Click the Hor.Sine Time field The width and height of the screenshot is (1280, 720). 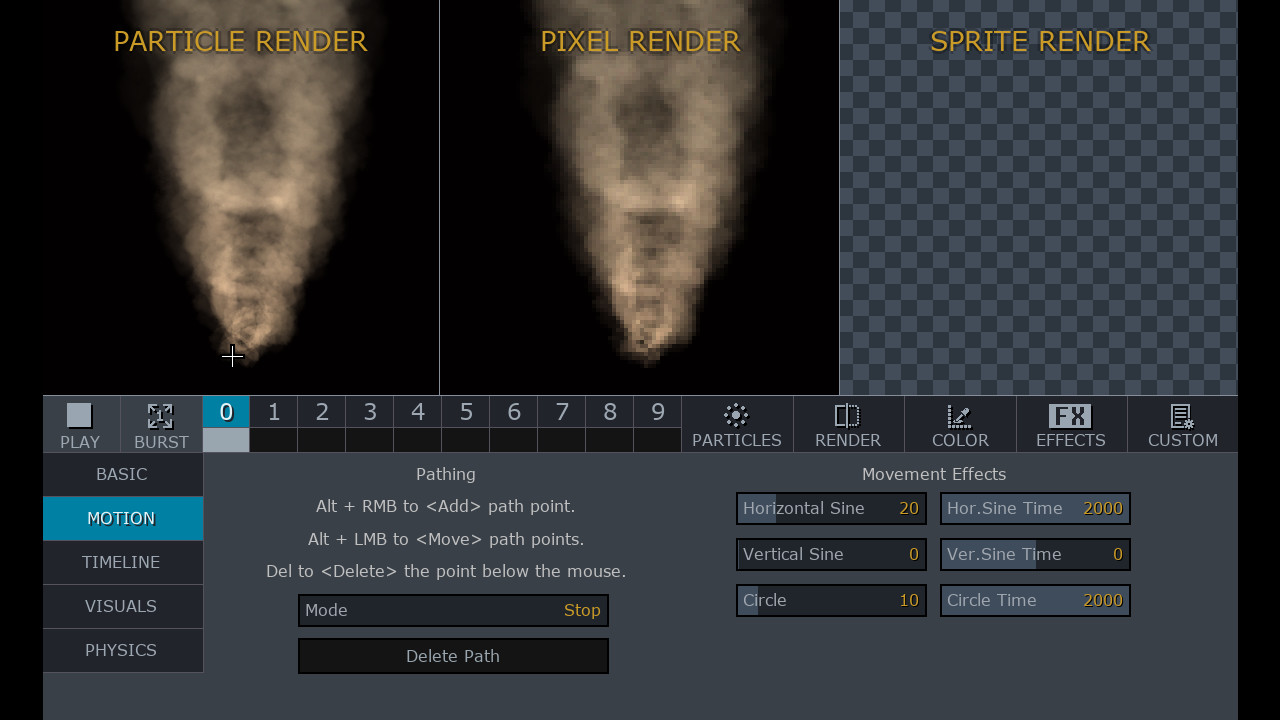pos(1035,508)
